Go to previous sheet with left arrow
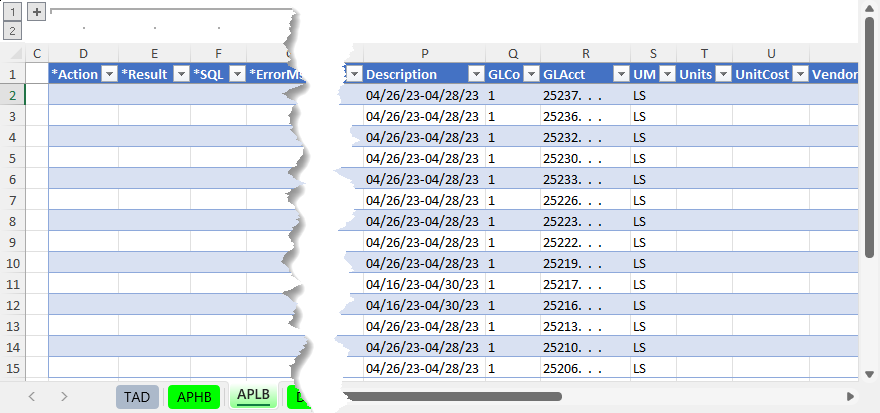The height and width of the screenshot is (413, 880). click(32, 397)
